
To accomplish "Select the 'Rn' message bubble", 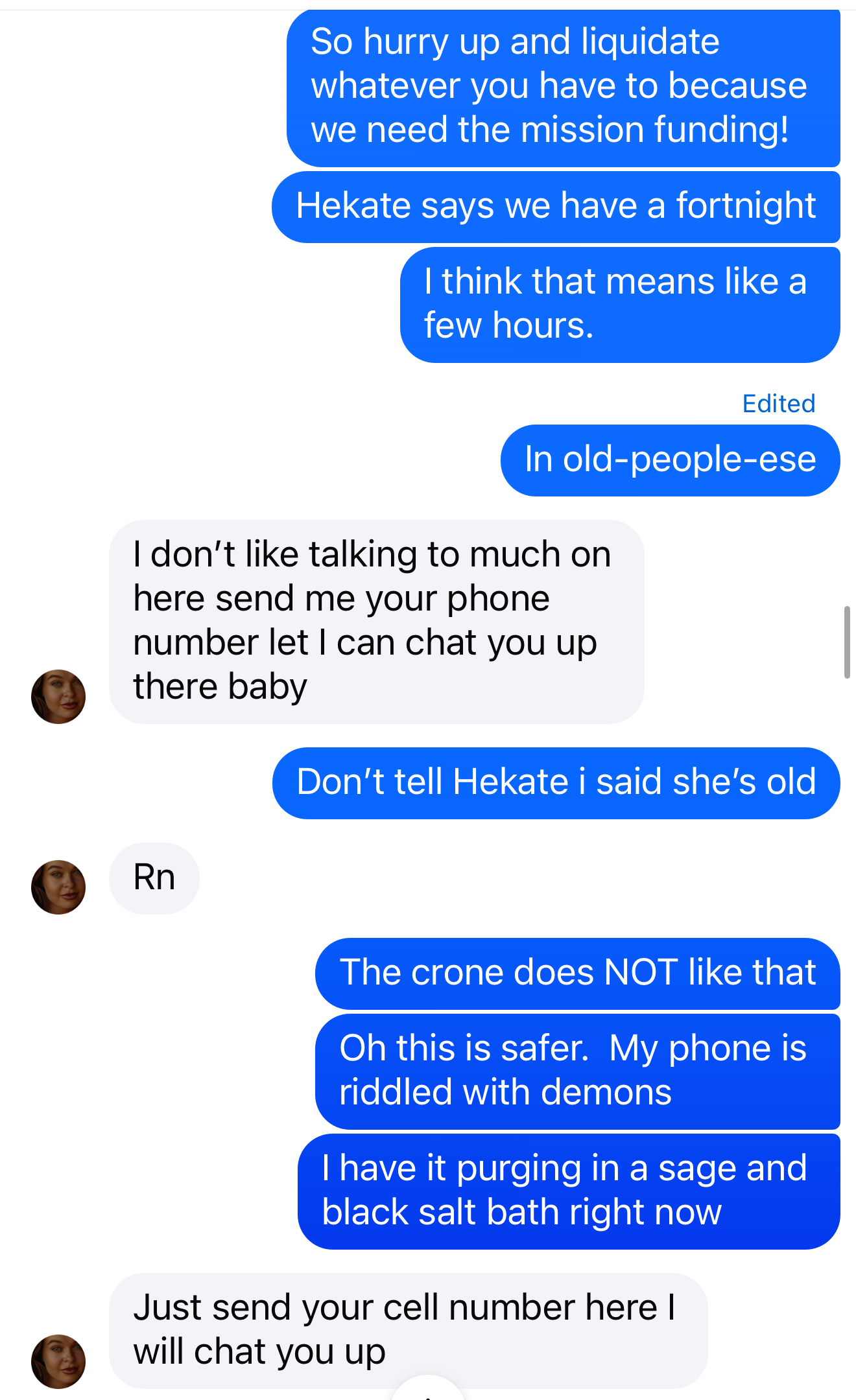I will (154, 878).
